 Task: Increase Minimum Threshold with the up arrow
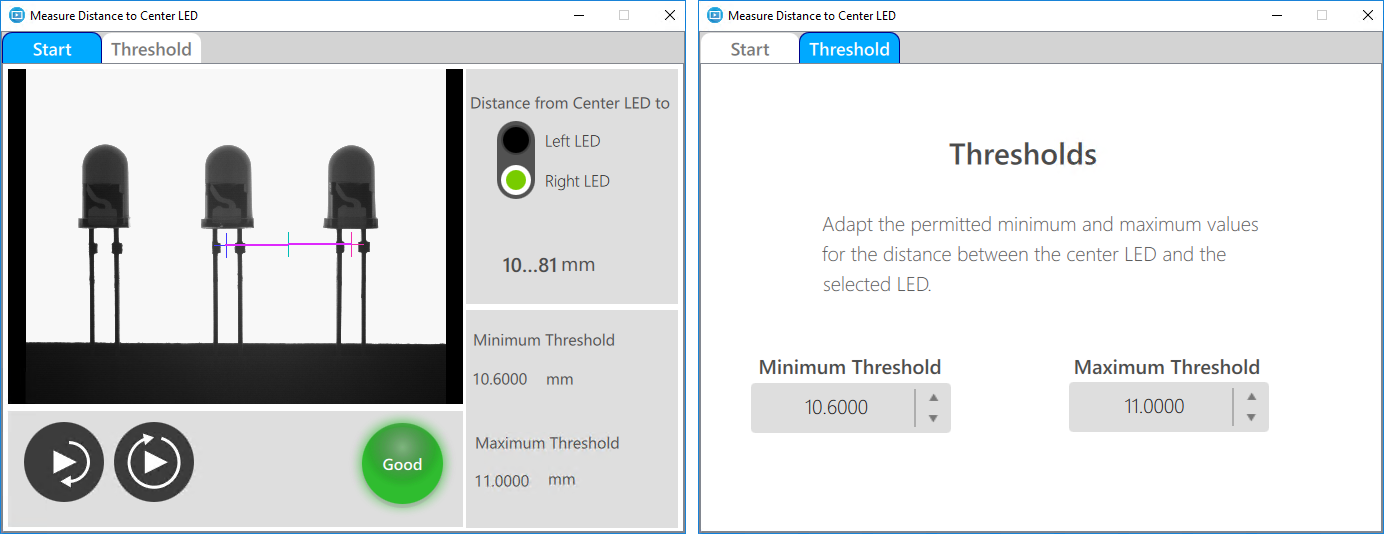click(933, 397)
